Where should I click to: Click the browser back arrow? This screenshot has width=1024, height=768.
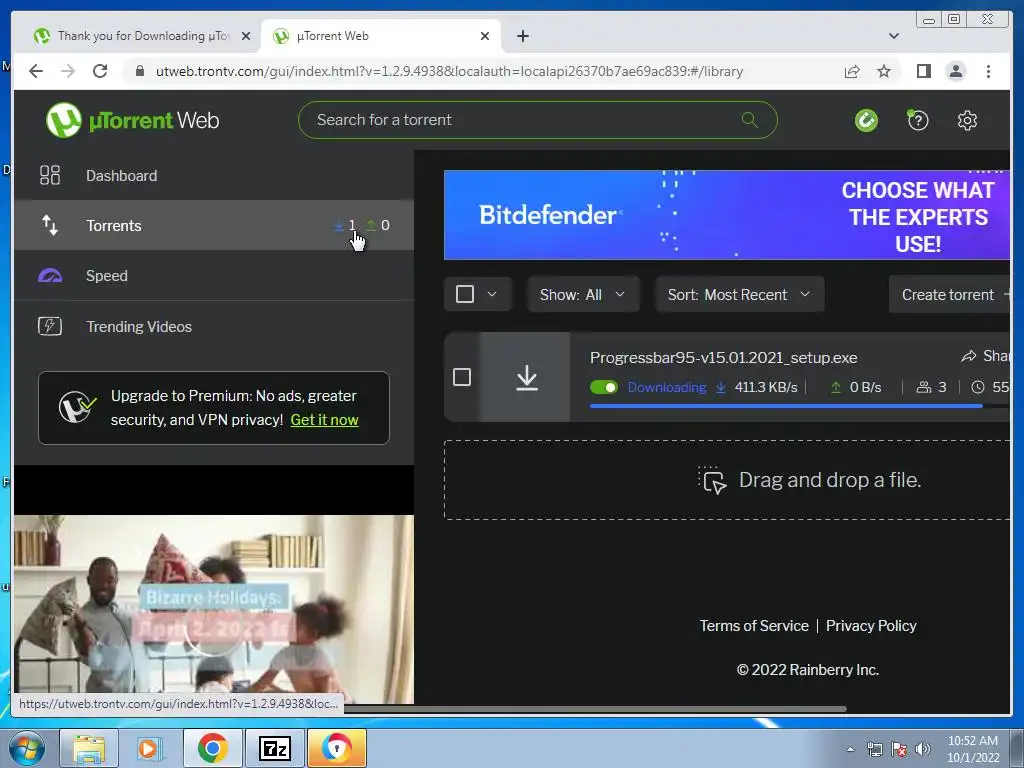click(36, 71)
